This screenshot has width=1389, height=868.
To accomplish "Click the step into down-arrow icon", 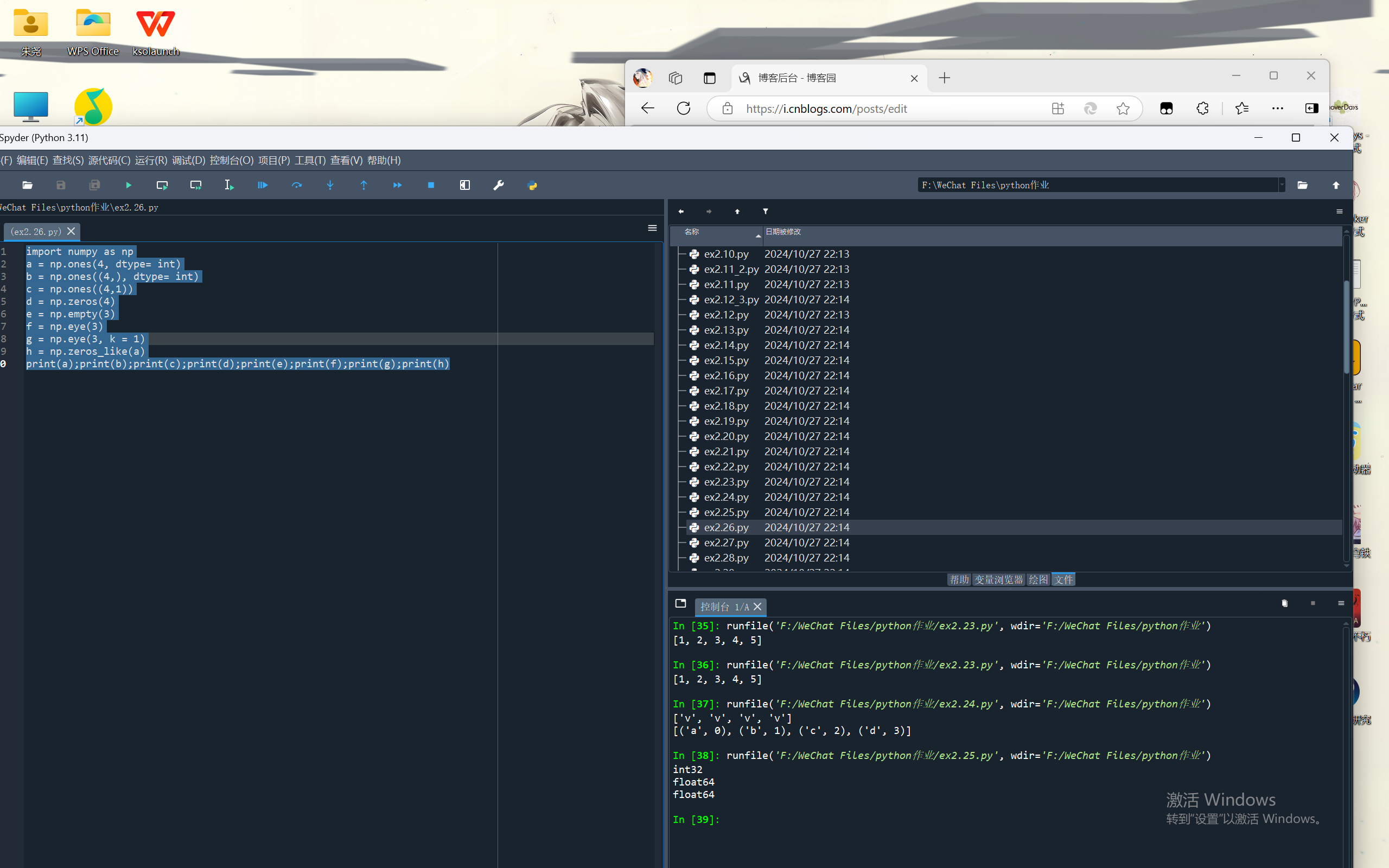I will tap(330, 185).
